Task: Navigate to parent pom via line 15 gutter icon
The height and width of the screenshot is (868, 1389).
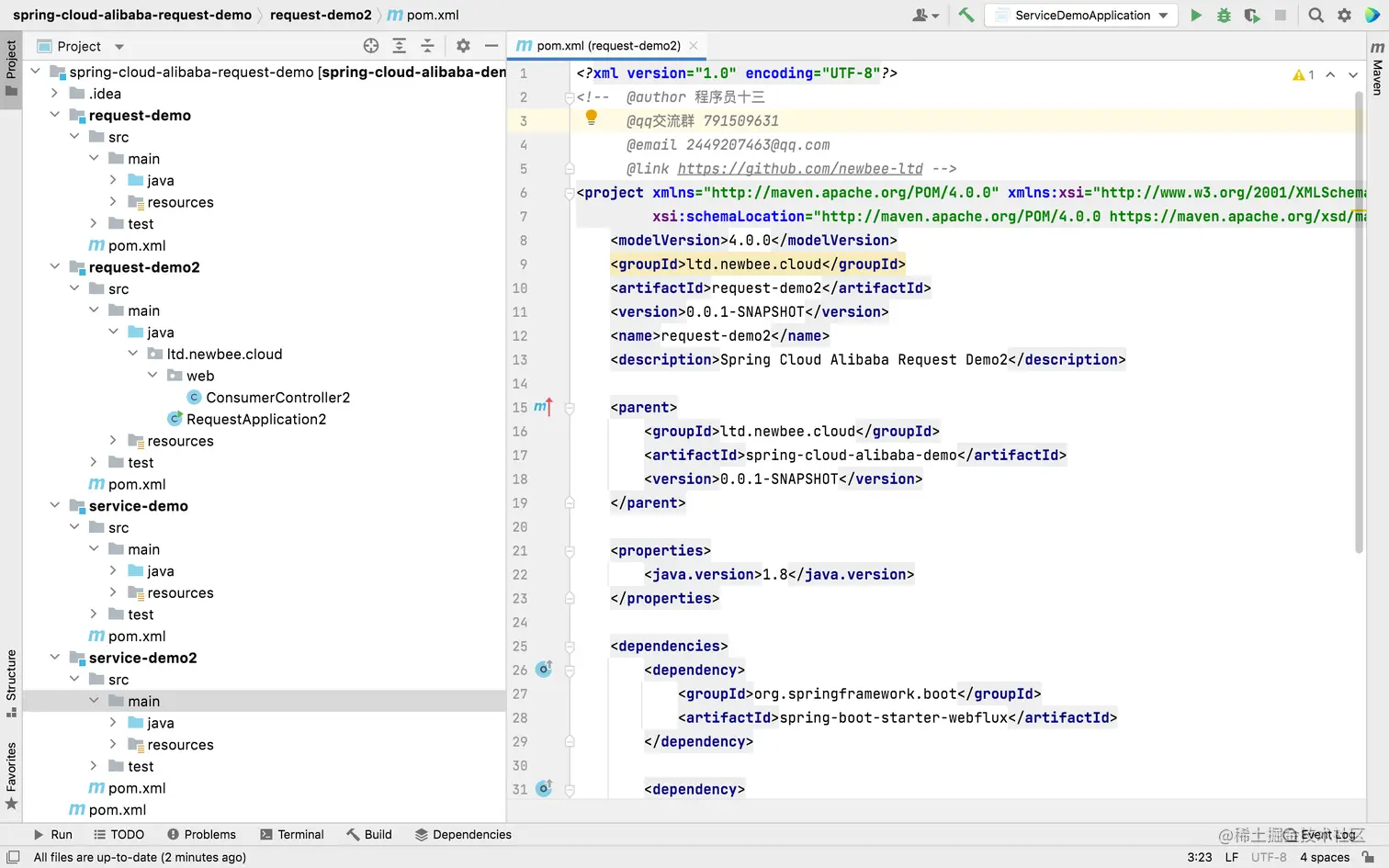Action: (x=542, y=407)
